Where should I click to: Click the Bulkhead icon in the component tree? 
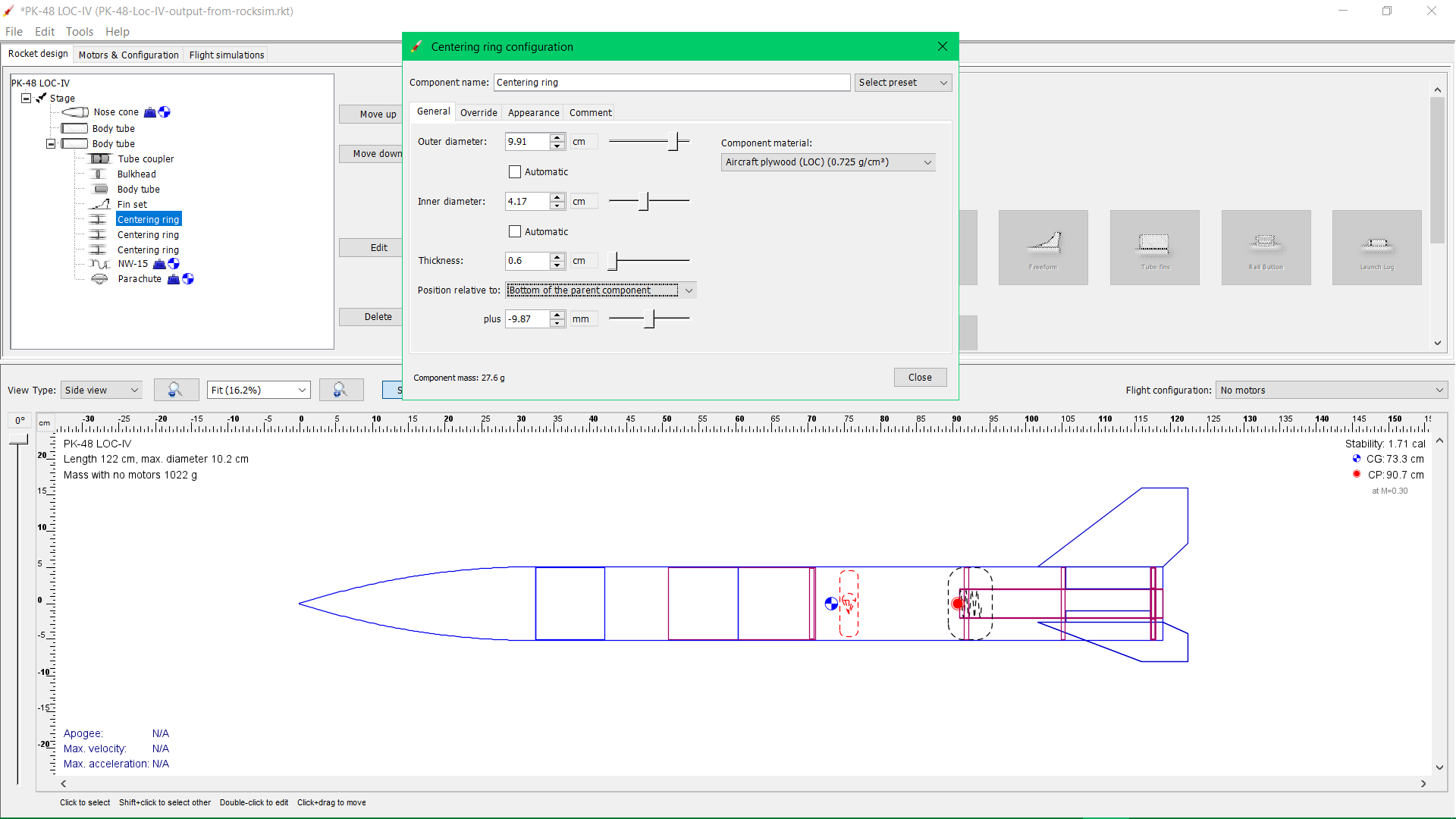point(99,174)
